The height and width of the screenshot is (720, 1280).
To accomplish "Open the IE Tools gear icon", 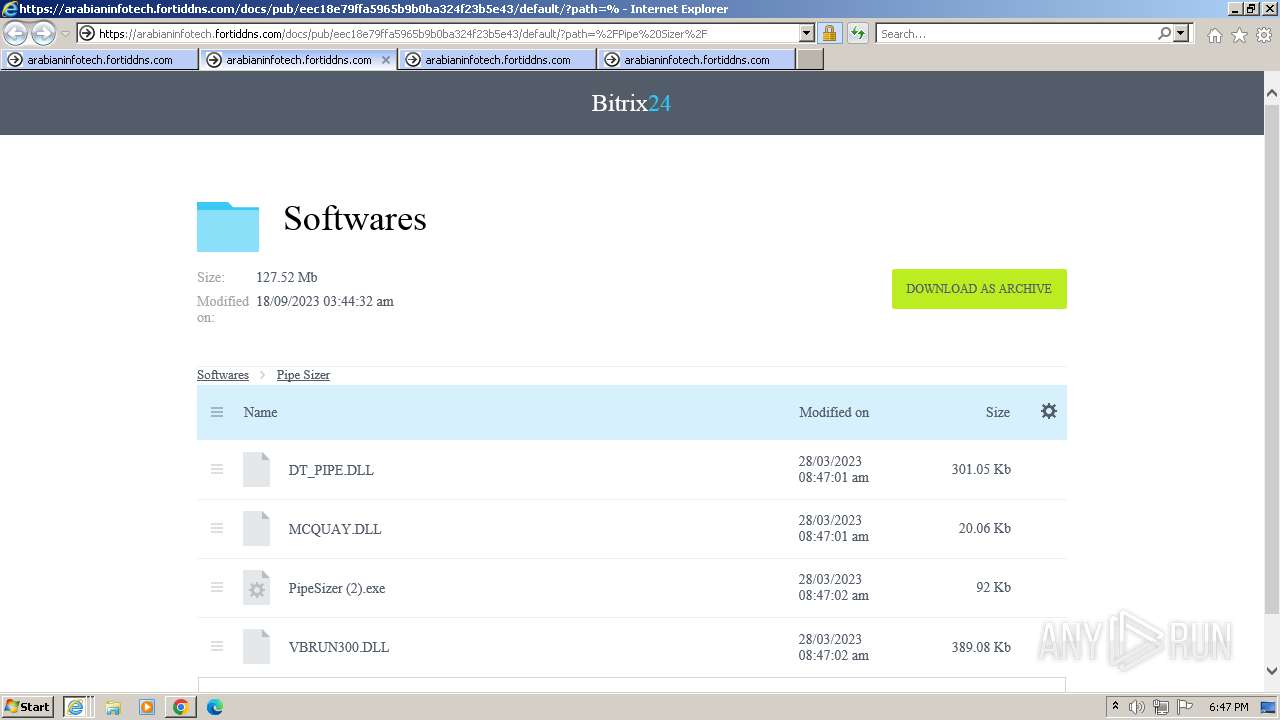I will pyautogui.click(x=1263, y=35).
